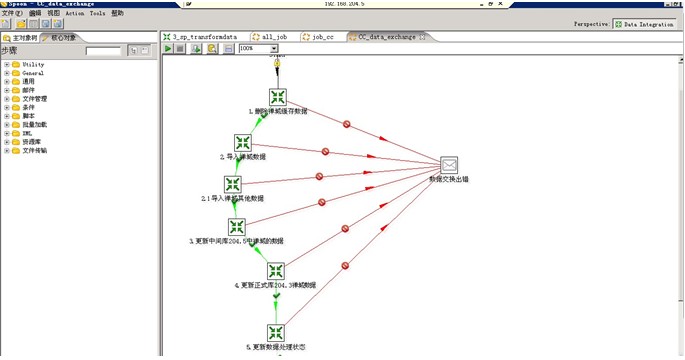
Task: Open the 文件(F) menu
Action: [x=12, y=14]
